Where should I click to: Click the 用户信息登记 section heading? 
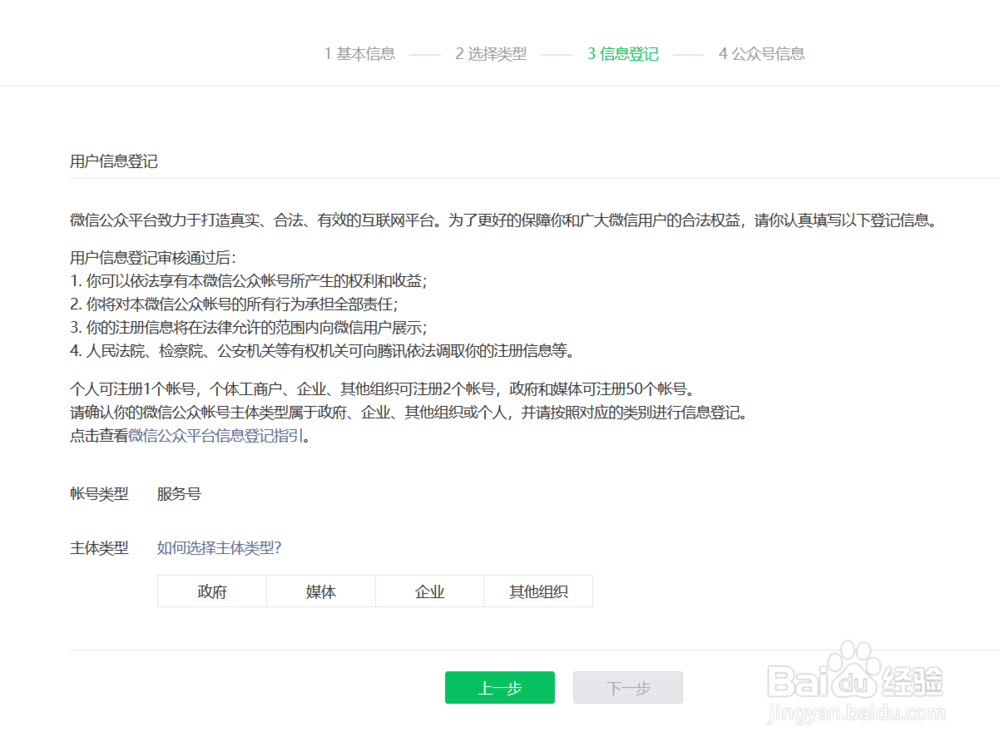tap(114, 161)
